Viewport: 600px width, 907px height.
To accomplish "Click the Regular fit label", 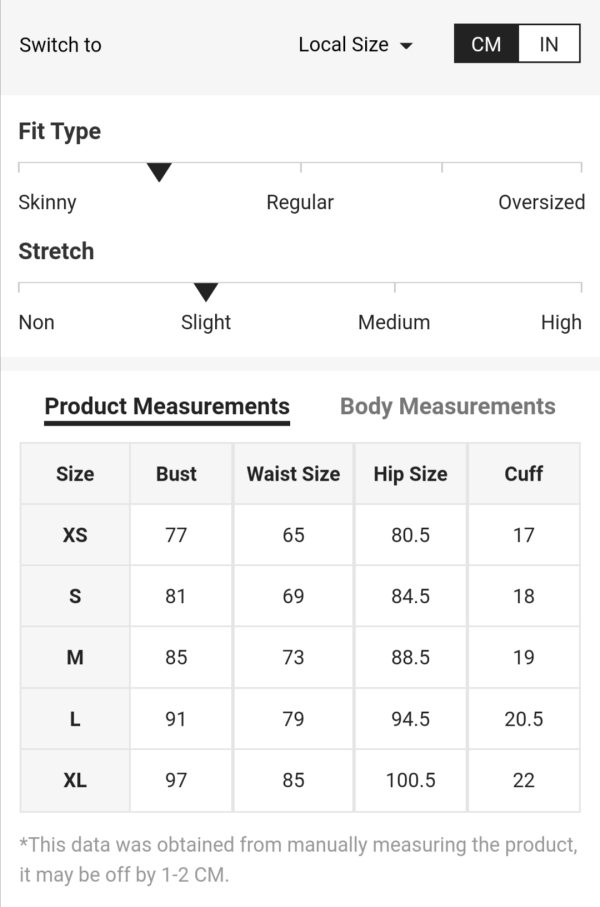I will (300, 202).
